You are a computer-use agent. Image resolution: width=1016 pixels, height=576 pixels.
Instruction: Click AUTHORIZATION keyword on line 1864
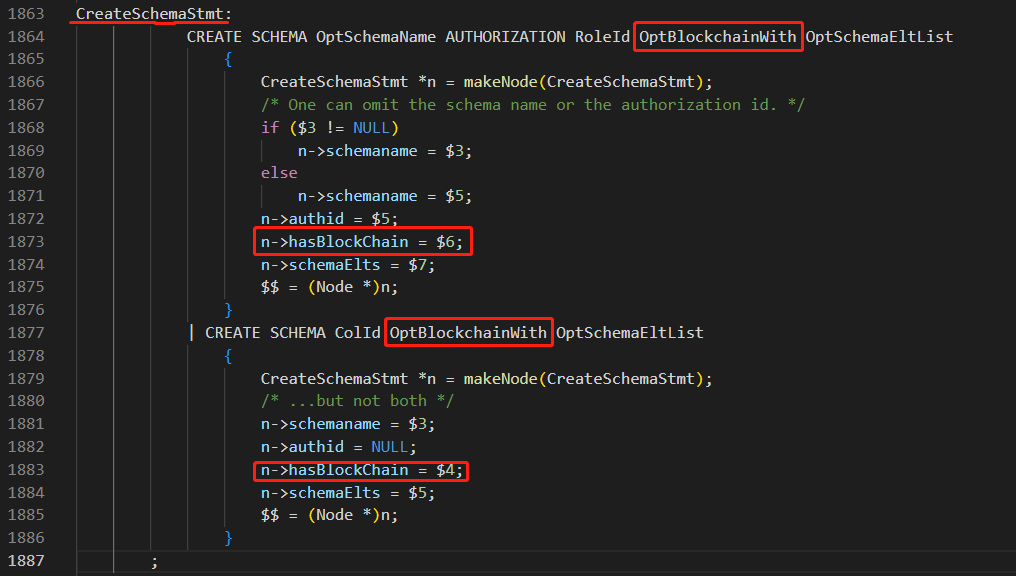click(505, 36)
